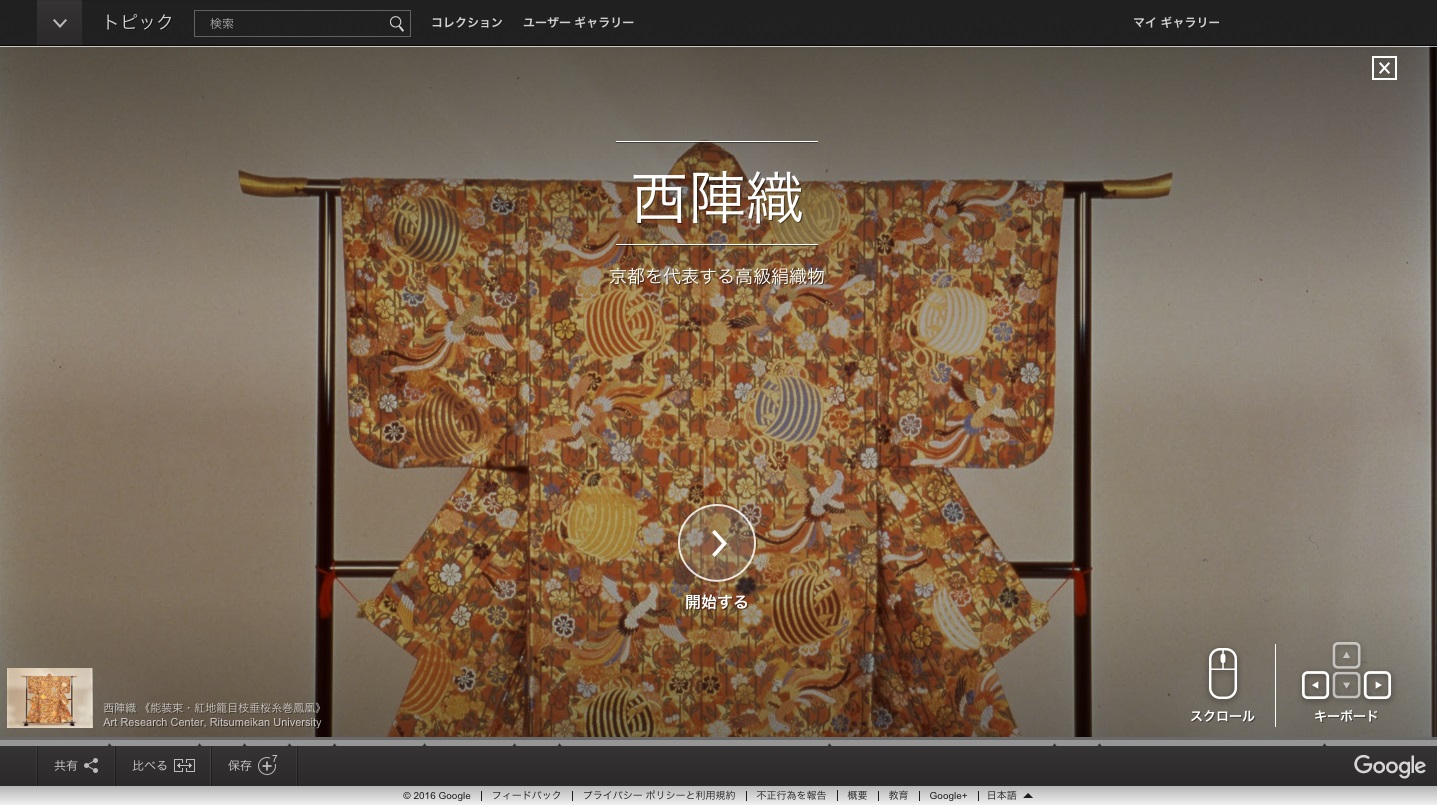Click the keyboard left arrow key icon
Viewport: 1437px width, 805px height.
click(x=1315, y=686)
